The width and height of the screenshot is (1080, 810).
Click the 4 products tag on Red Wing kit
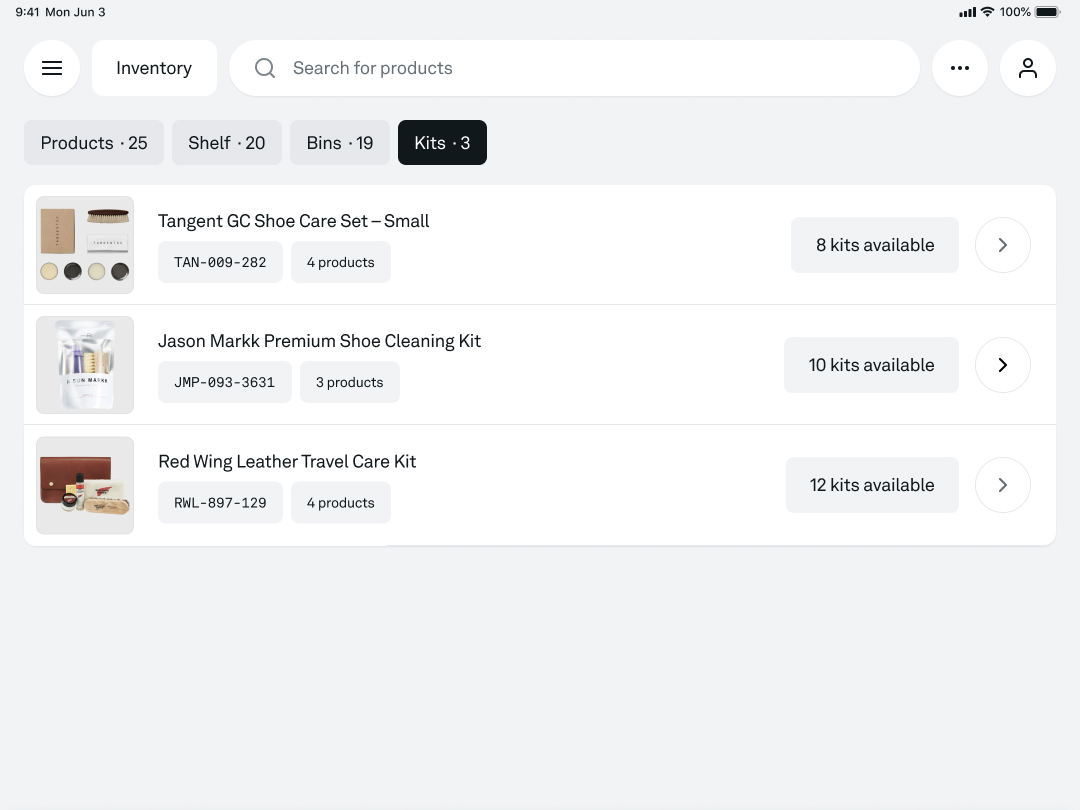(341, 503)
